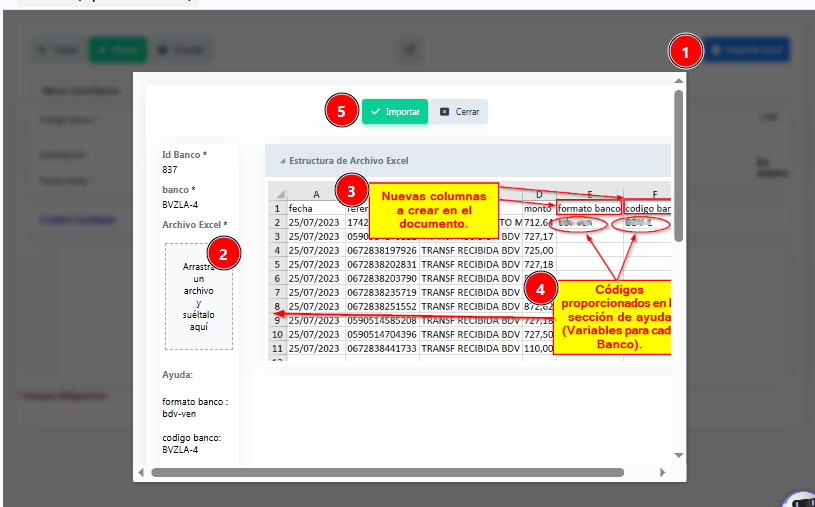Click red step marker number 4

(x=540, y=288)
